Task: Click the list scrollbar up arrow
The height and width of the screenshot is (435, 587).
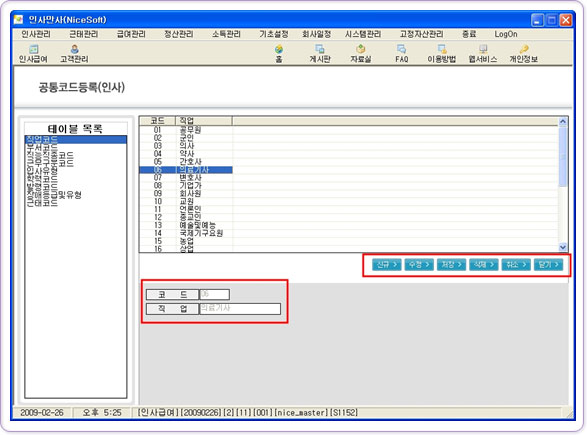Action: pos(563,121)
